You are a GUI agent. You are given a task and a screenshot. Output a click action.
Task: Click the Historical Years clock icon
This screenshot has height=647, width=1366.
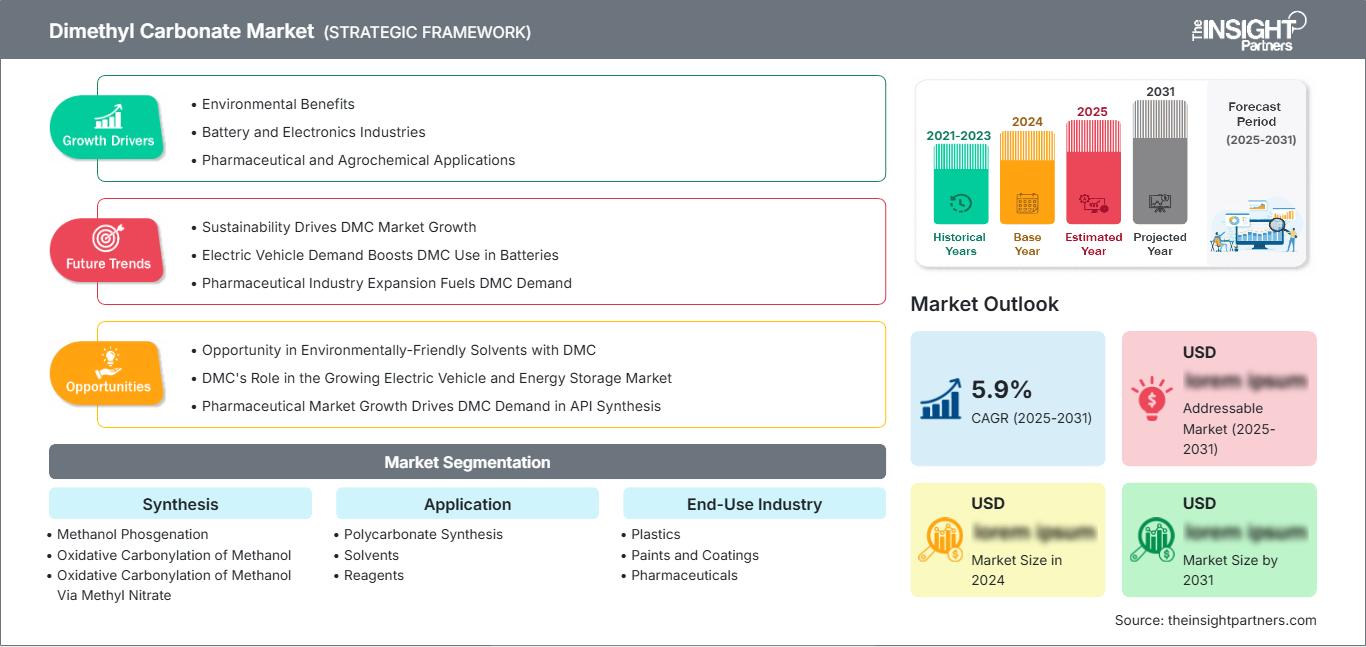tap(960, 203)
